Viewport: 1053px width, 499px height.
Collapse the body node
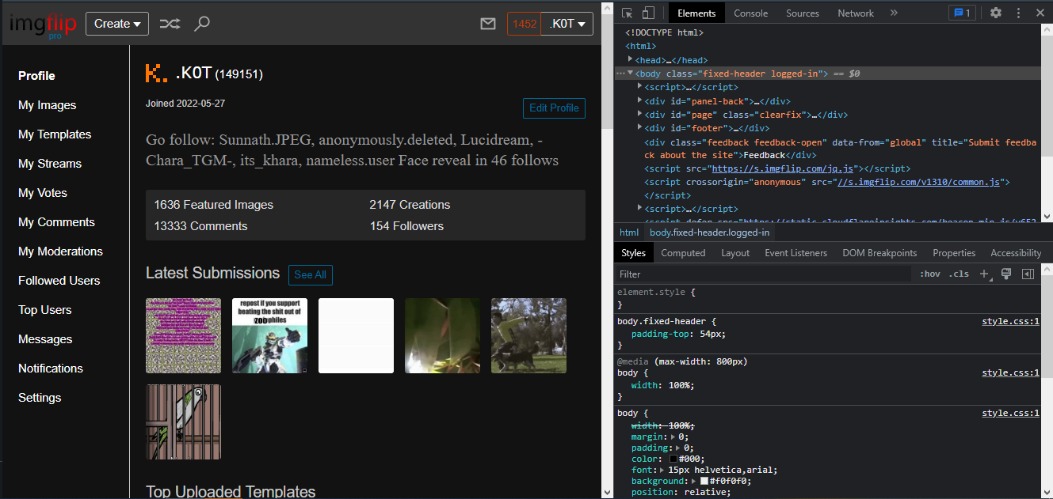click(630, 73)
